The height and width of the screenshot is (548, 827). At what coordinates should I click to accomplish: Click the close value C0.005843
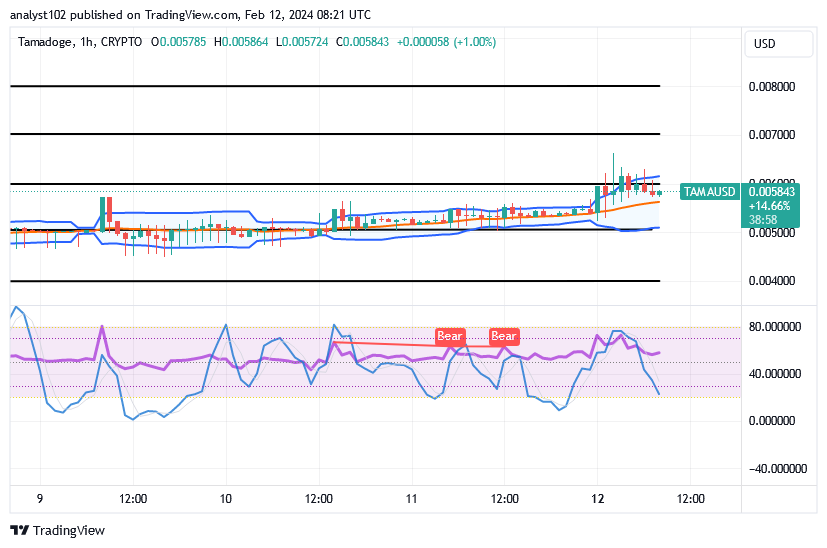[x=362, y=42]
